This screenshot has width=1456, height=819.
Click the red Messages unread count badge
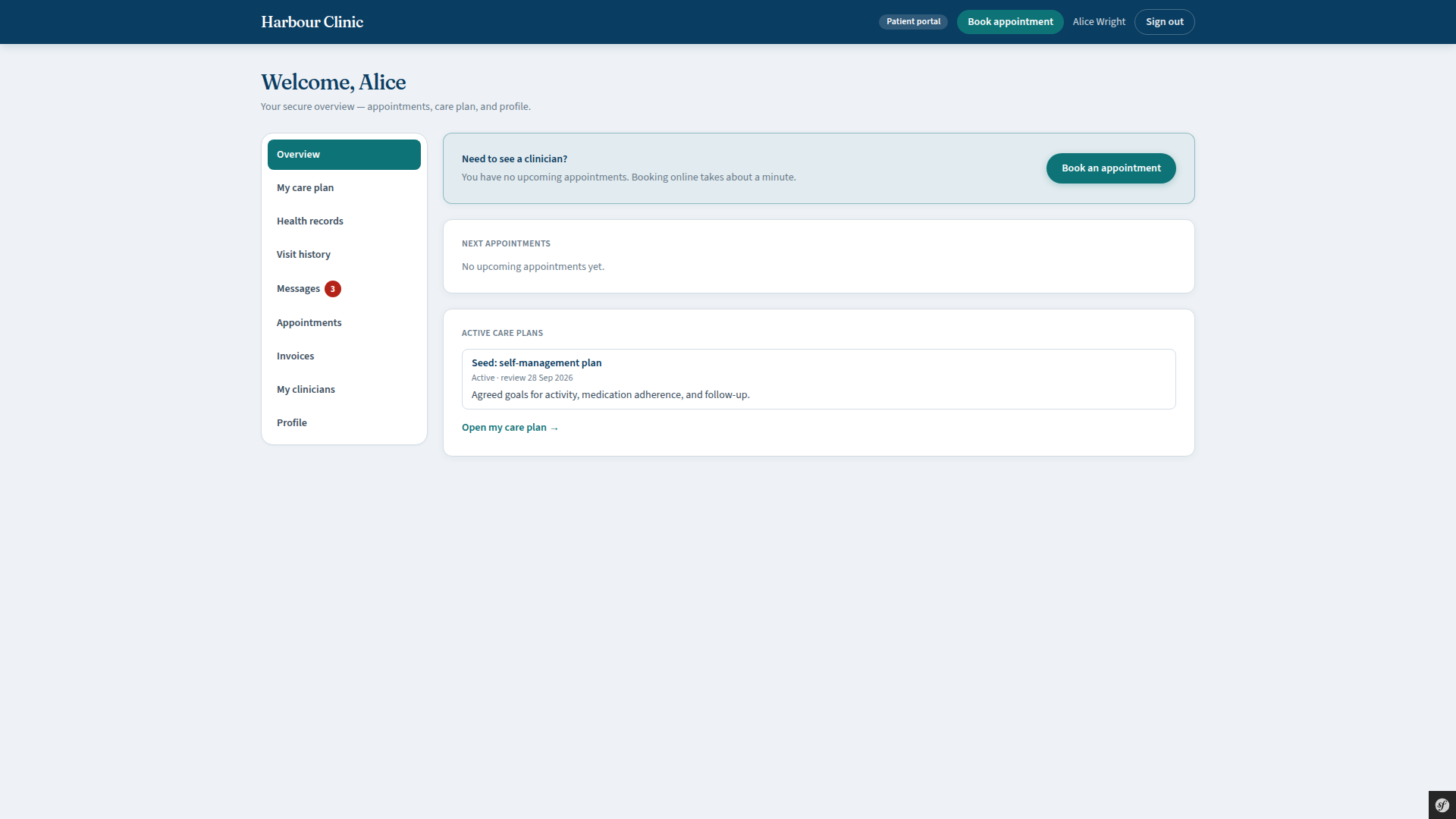pyautogui.click(x=333, y=289)
